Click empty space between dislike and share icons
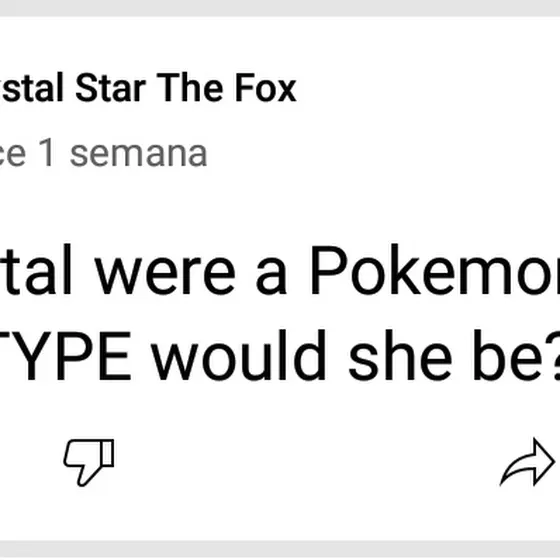Viewport: 560px width, 560px height. pos(307,462)
